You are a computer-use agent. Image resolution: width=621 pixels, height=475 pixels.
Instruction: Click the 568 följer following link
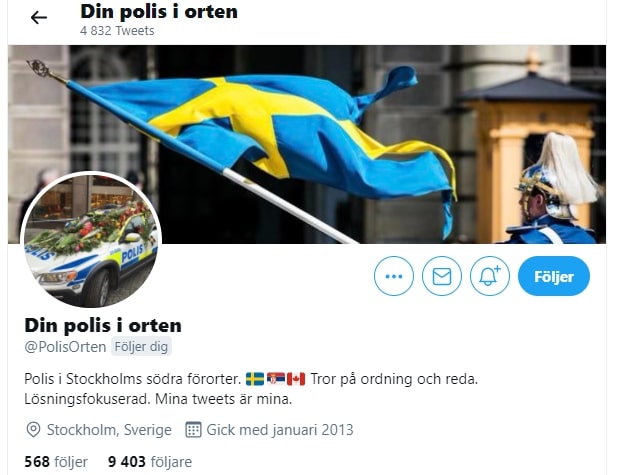56,462
